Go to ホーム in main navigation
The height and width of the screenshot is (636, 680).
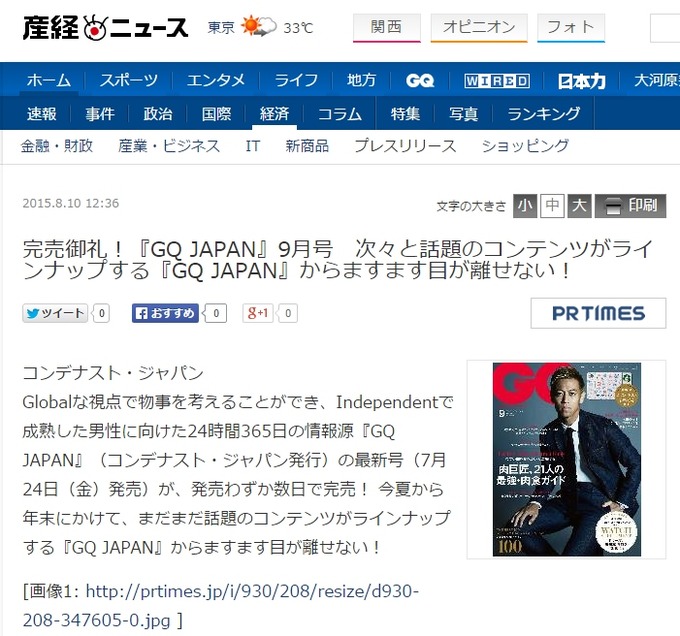[49, 80]
